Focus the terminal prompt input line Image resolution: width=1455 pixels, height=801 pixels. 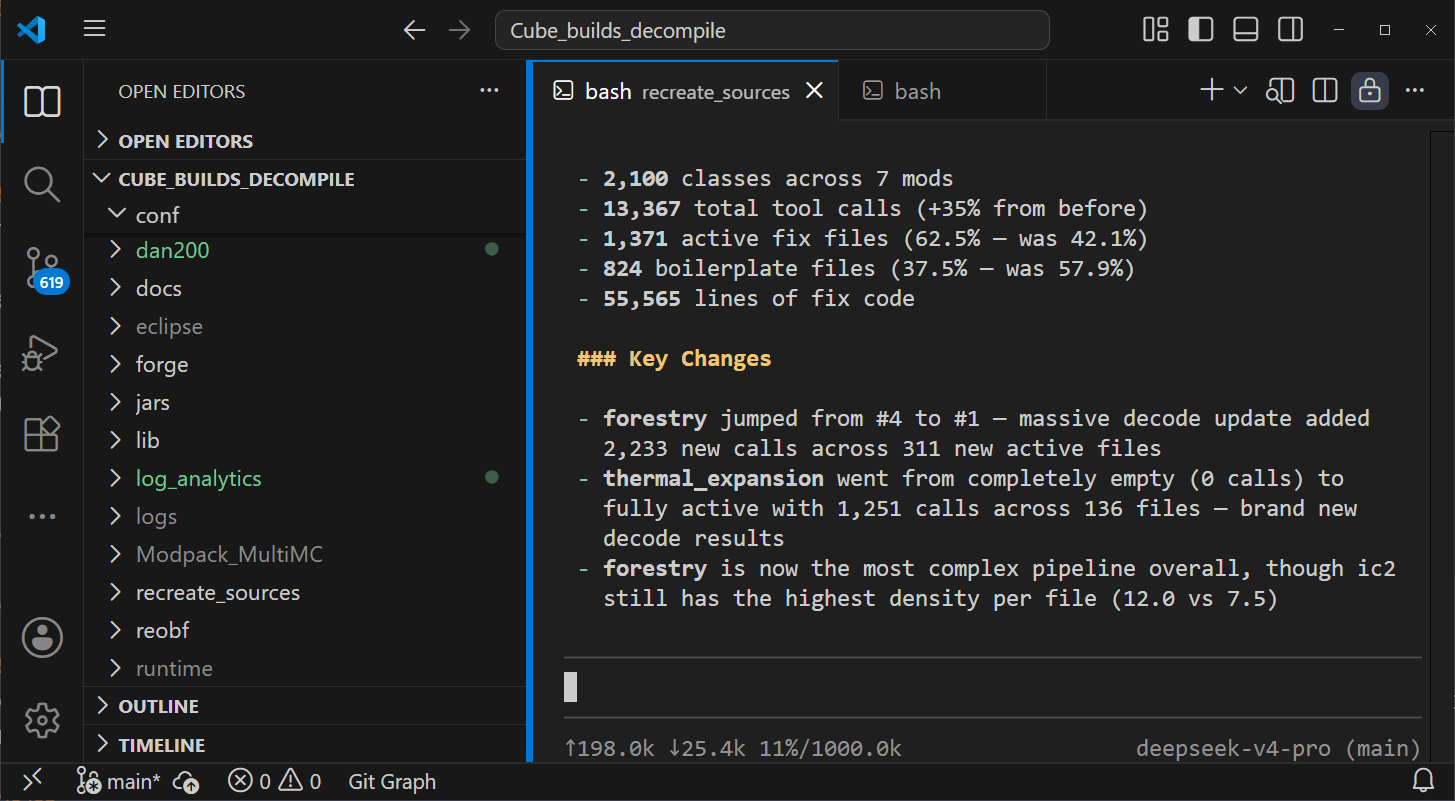point(992,687)
